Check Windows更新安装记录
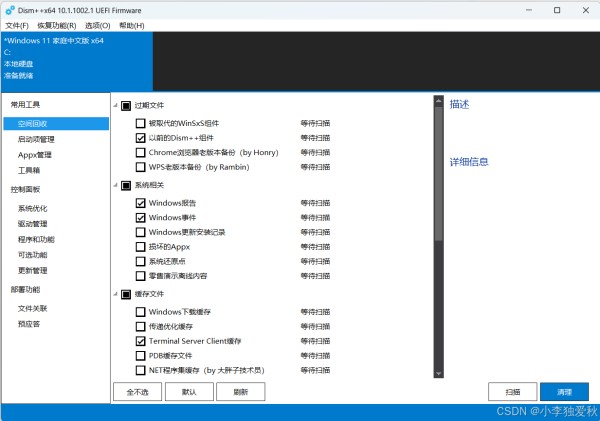 pyautogui.click(x=140, y=232)
